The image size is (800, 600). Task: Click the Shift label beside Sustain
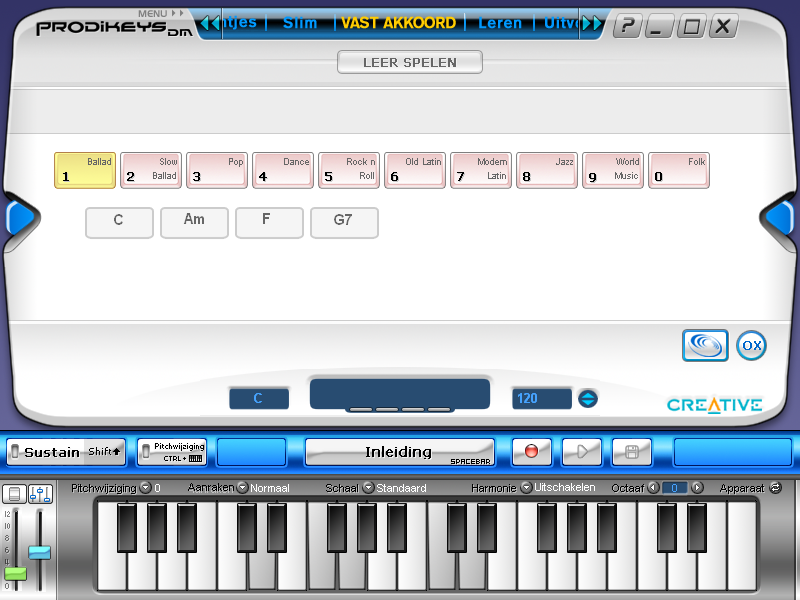(x=104, y=452)
